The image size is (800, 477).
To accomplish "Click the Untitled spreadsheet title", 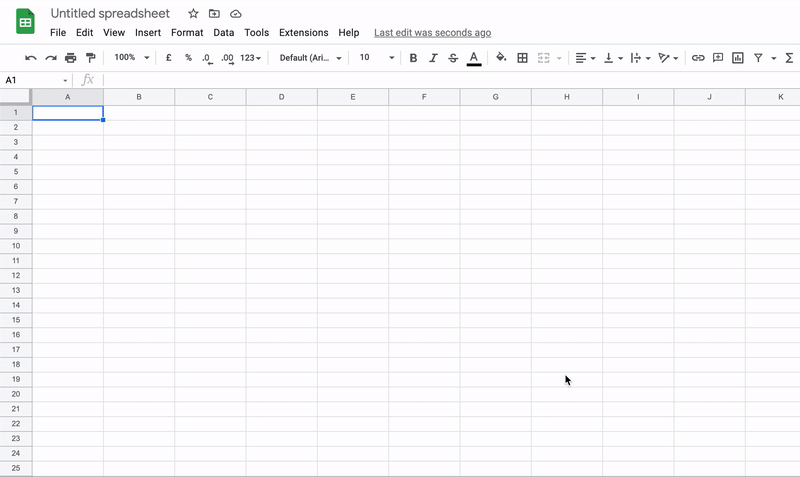I will (110, 14).
